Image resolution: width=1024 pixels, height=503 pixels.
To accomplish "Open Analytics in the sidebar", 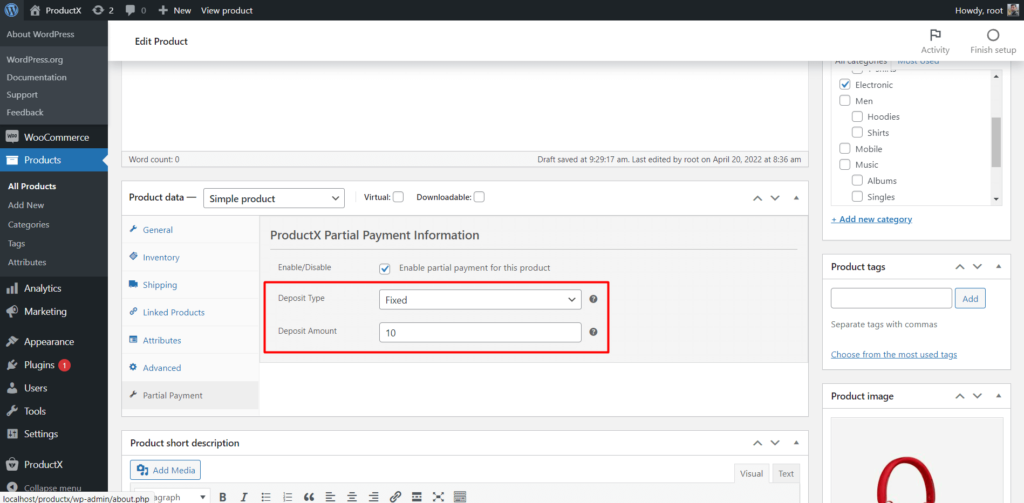I will [x=54, y=288].
